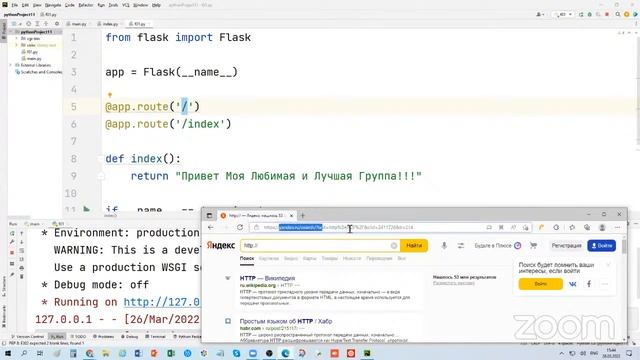Click browser back arrow button
The image size is (640, 360).
(211, 227)
